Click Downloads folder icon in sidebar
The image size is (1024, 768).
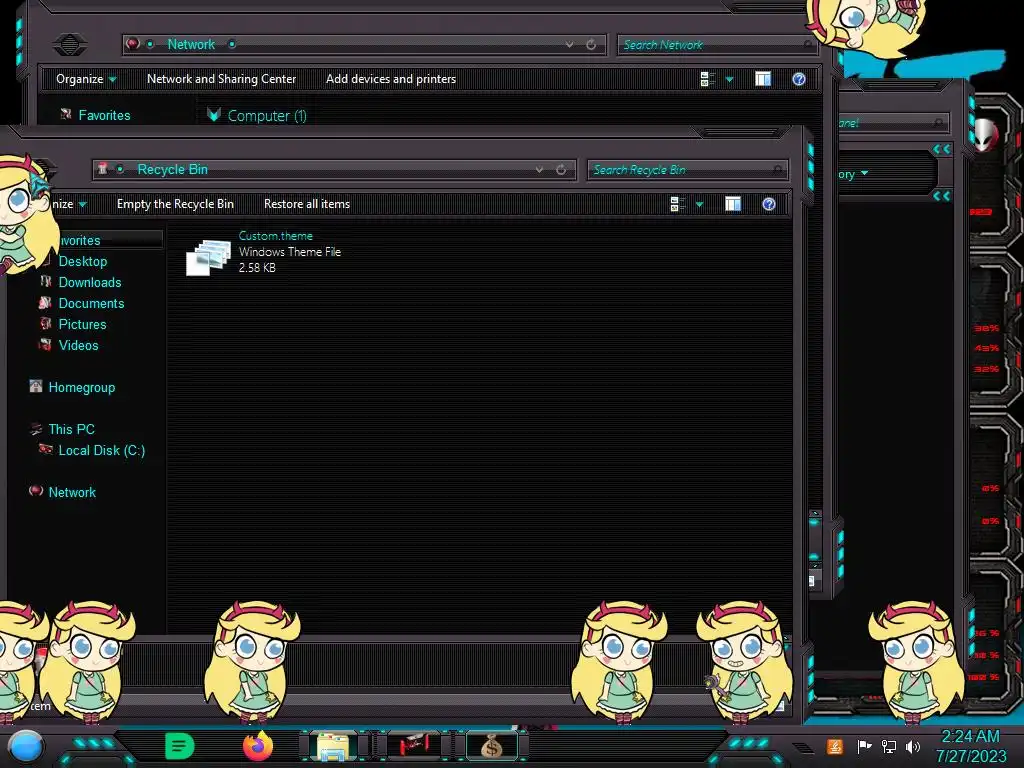[x=45, y=281]
